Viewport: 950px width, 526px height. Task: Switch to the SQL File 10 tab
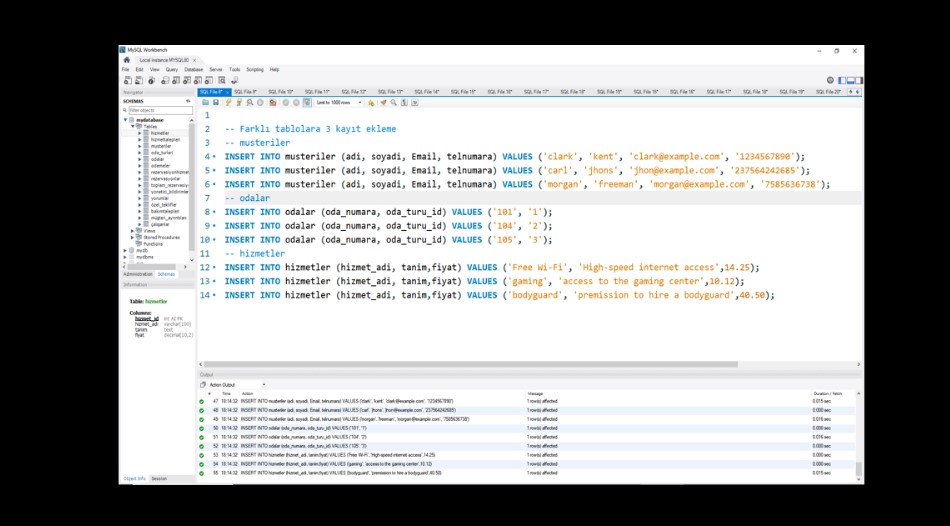click(x=281, y=91)
